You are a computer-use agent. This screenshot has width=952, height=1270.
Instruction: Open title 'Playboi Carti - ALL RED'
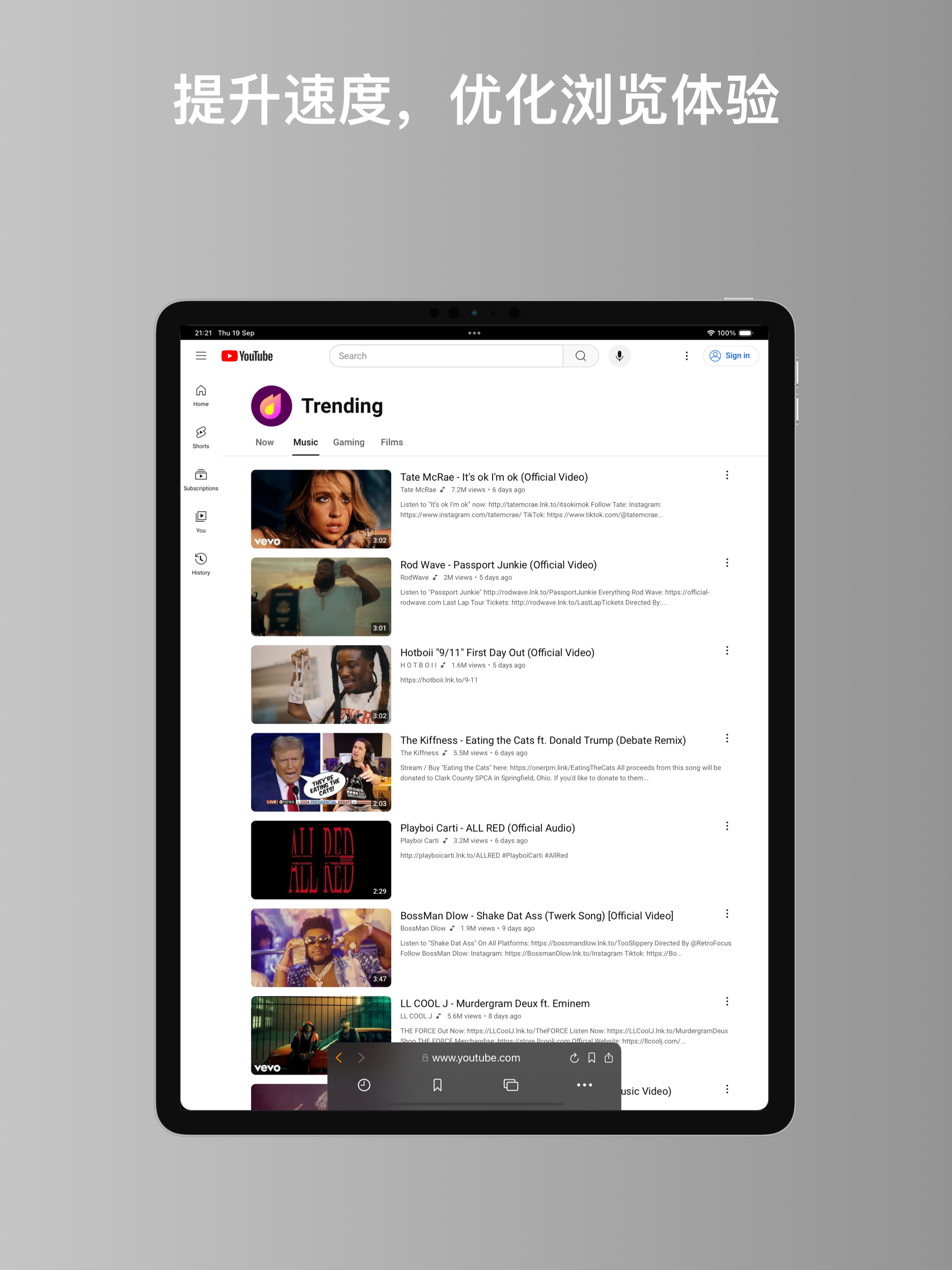click(488, 828)
